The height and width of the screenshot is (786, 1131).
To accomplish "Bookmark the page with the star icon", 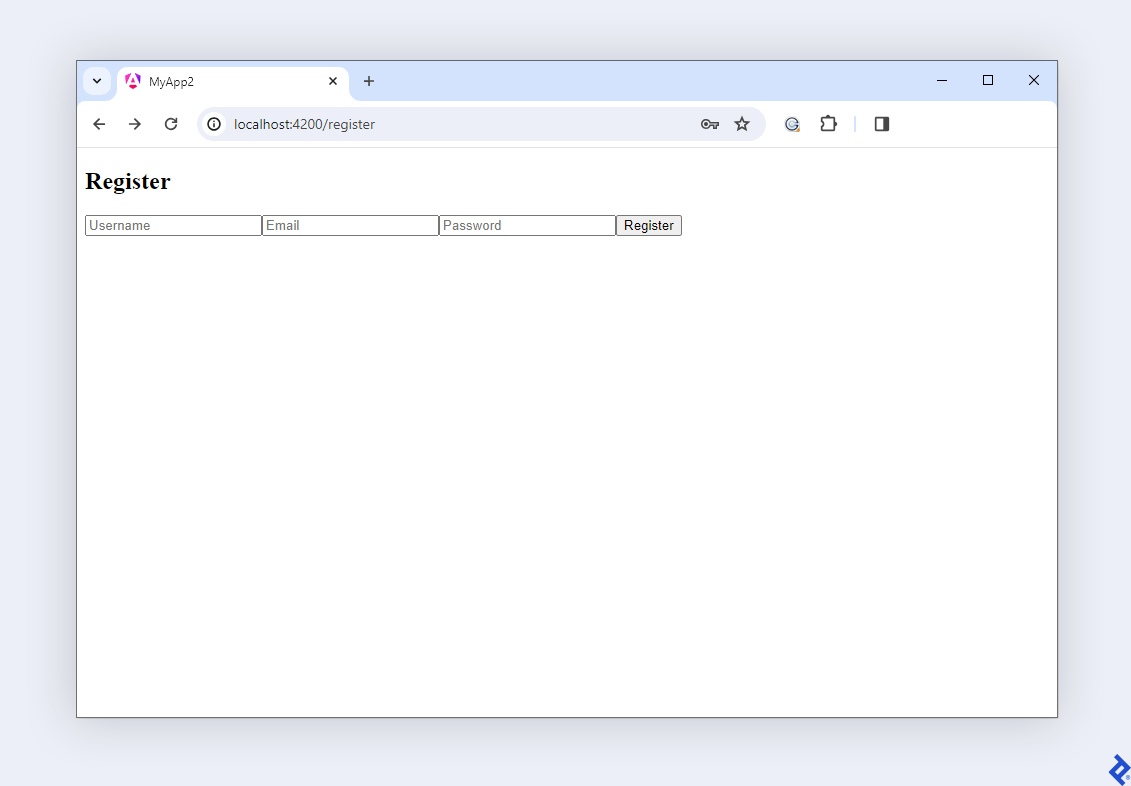I will click(742, 124).
